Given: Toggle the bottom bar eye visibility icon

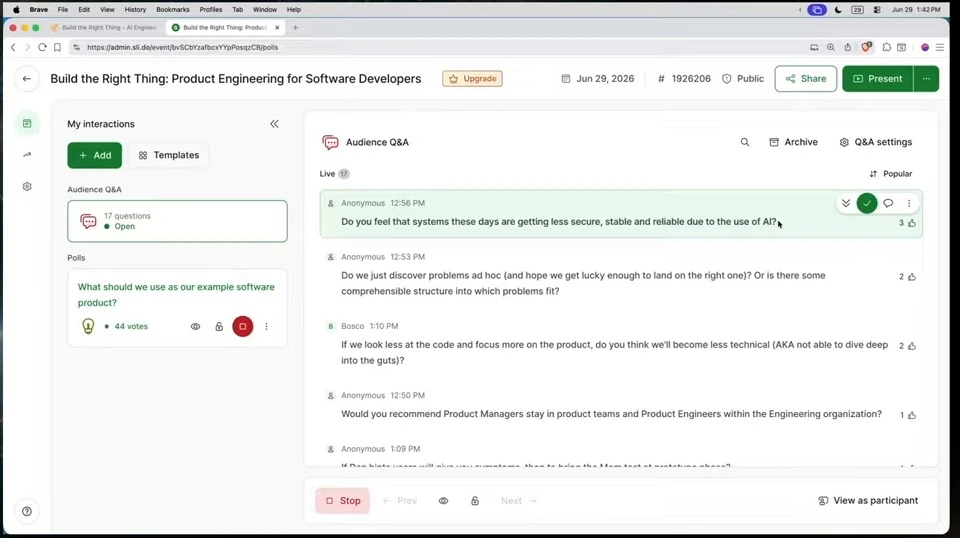Looking at the screenshot, I should [443, 501].
